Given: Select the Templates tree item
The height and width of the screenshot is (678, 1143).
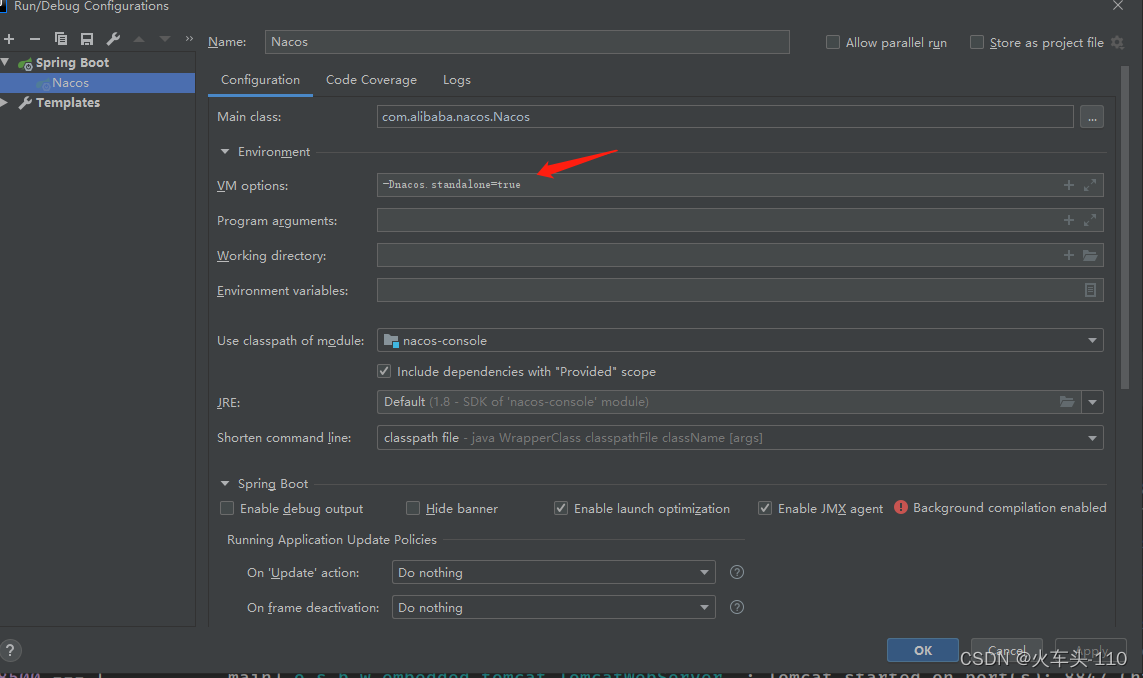Looking at the screenshot, I should pos(68,103).
